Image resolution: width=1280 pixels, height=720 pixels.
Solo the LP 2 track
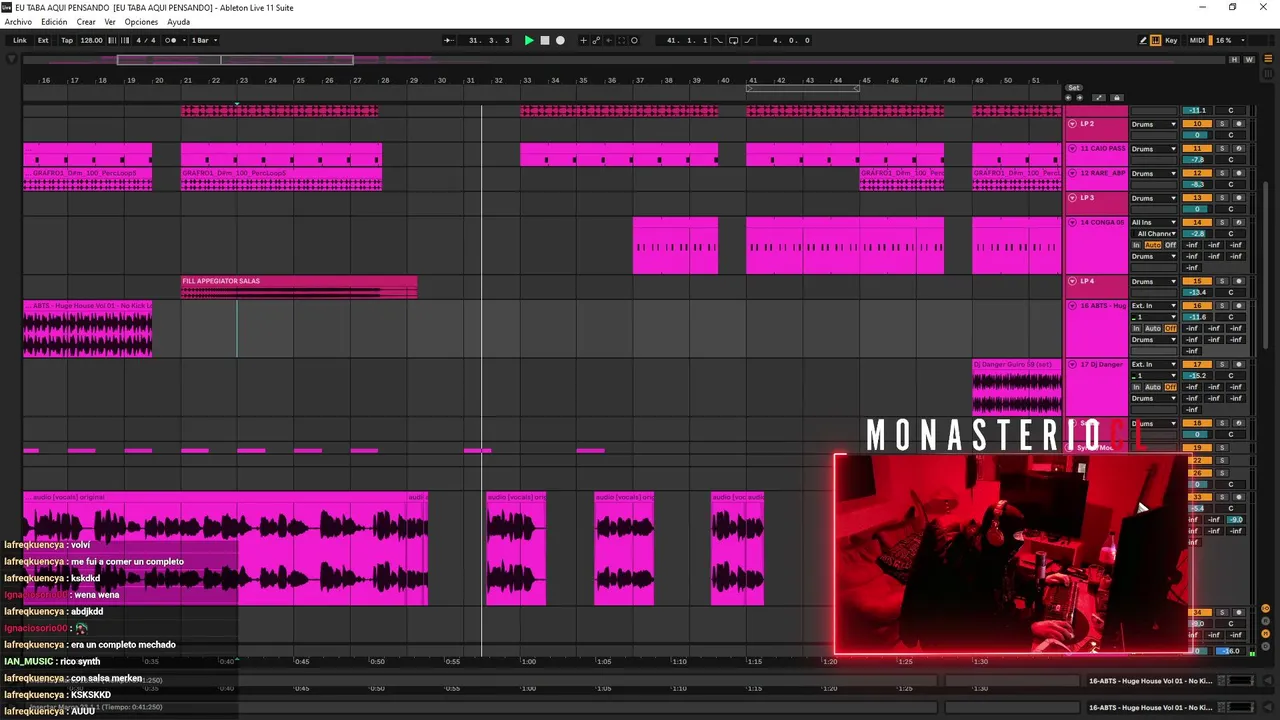1221,124
